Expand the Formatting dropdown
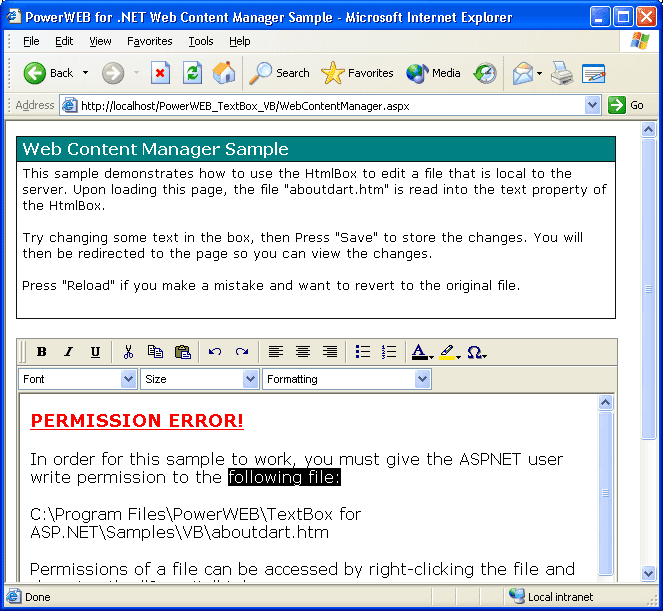The height and width of the screenshot is (611, 663). [422, 379]
